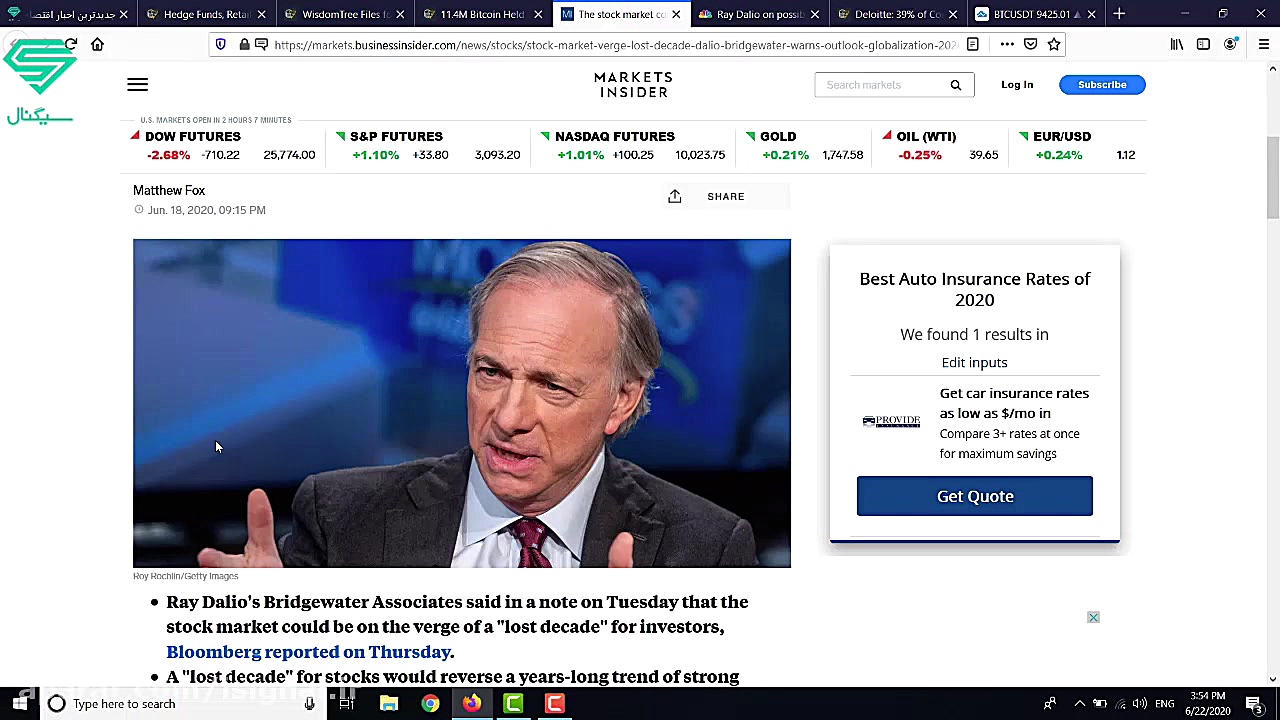Close the advertisement with X icon
1280x720 pixels.
1093,617
